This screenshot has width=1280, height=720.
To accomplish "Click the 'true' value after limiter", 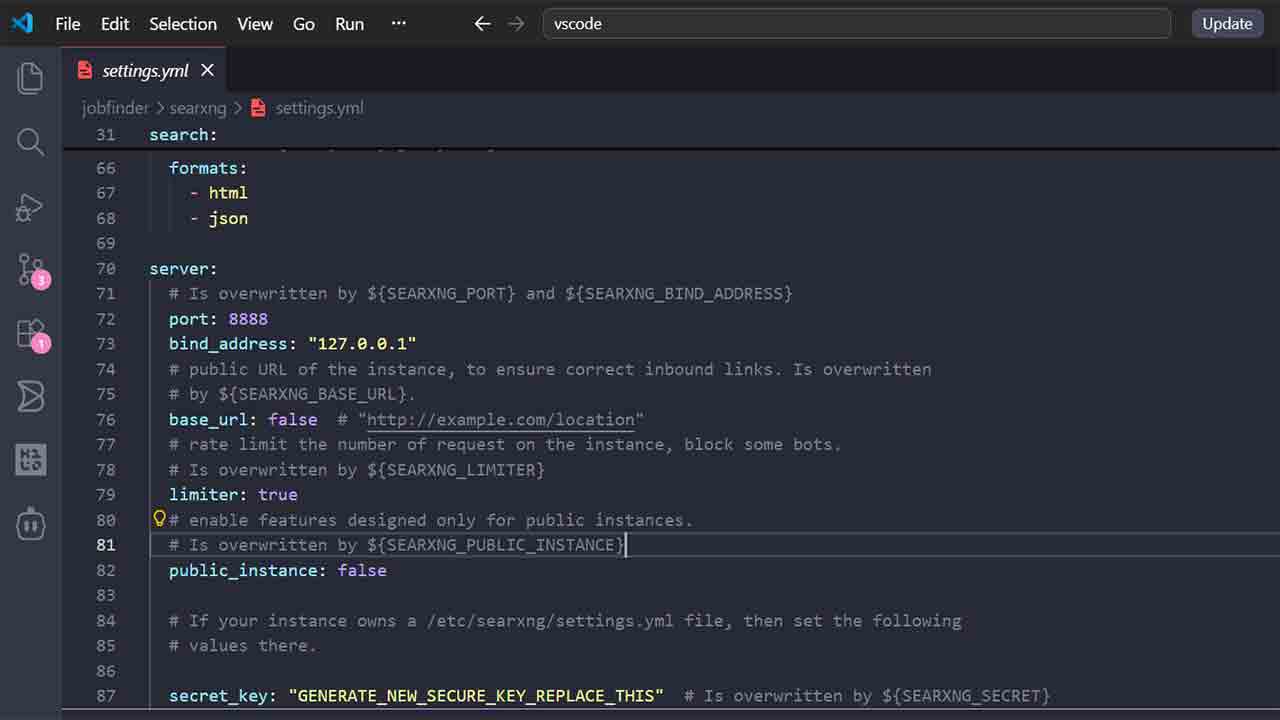I will click(278, 495).
